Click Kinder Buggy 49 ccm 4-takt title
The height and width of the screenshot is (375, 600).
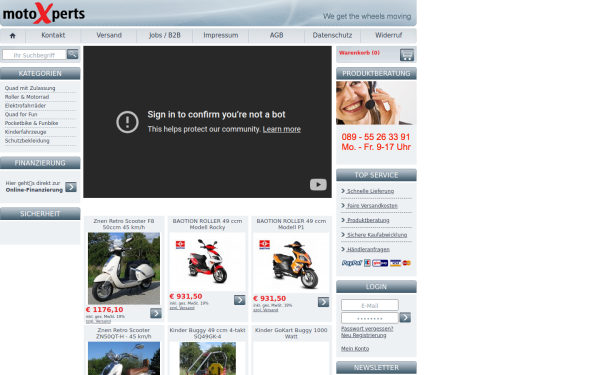pos(207,333)
